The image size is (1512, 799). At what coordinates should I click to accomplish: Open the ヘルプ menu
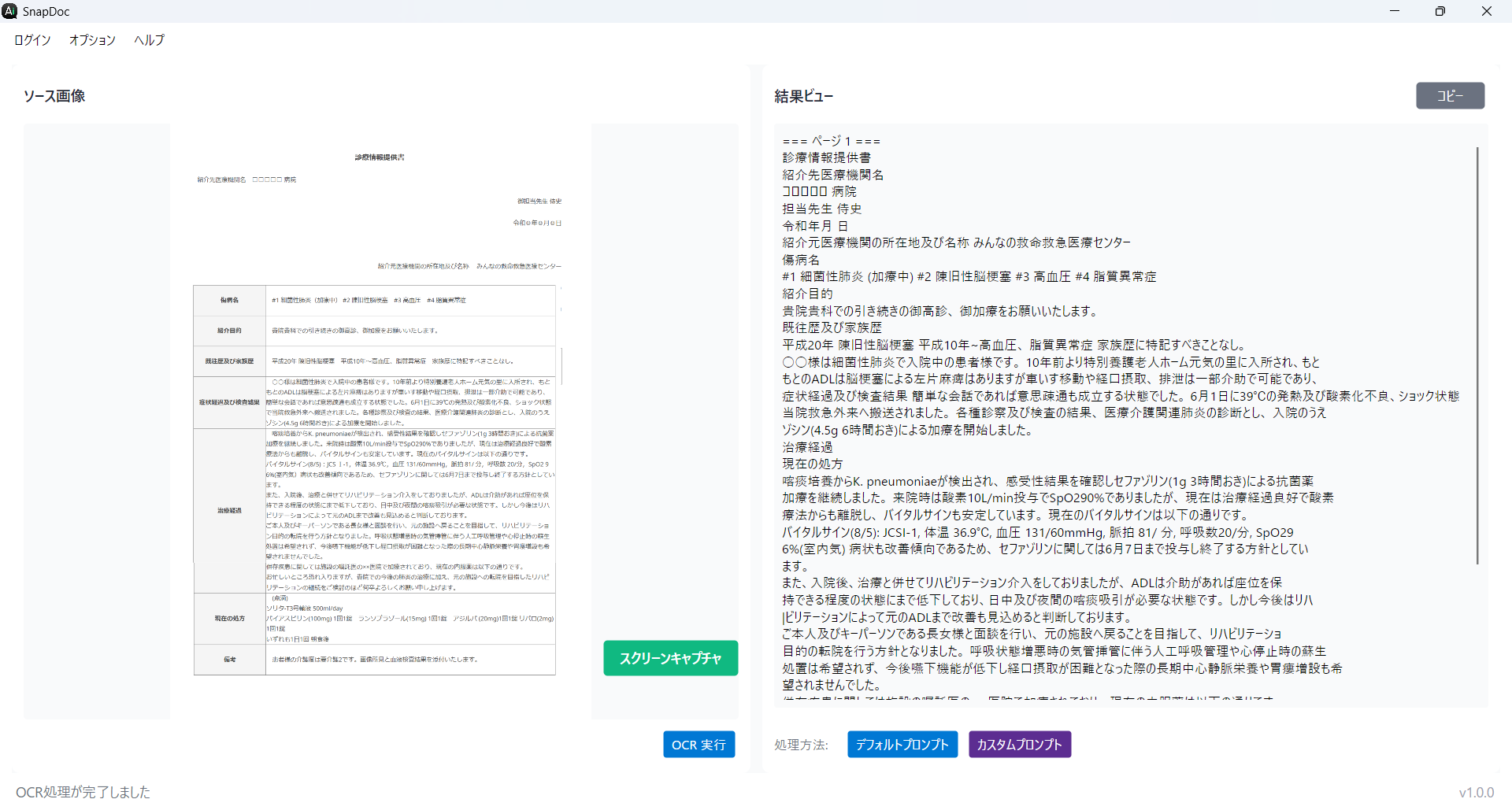149,40
